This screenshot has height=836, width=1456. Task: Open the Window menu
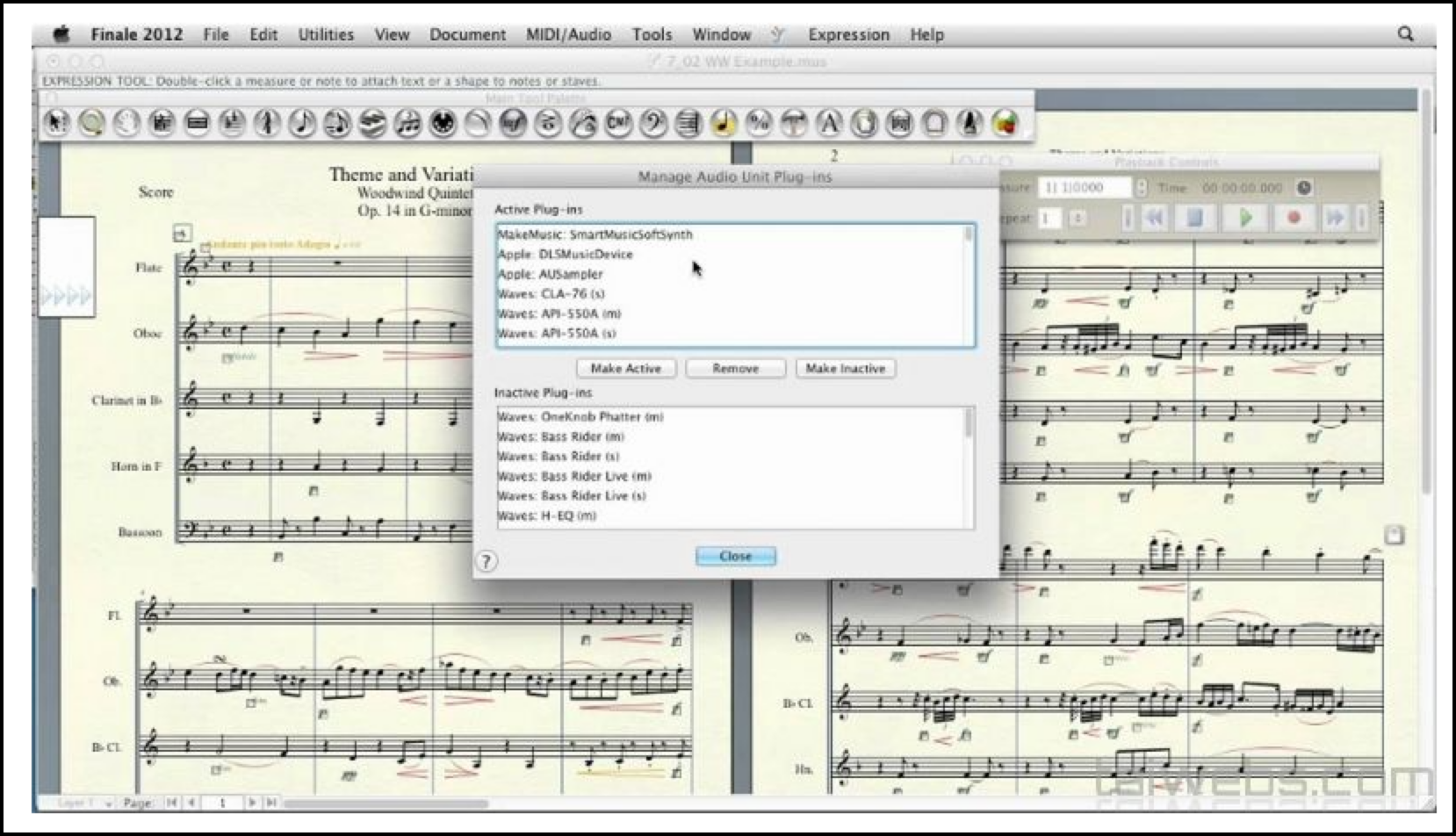pyautogui.click(x=721, y=34)
